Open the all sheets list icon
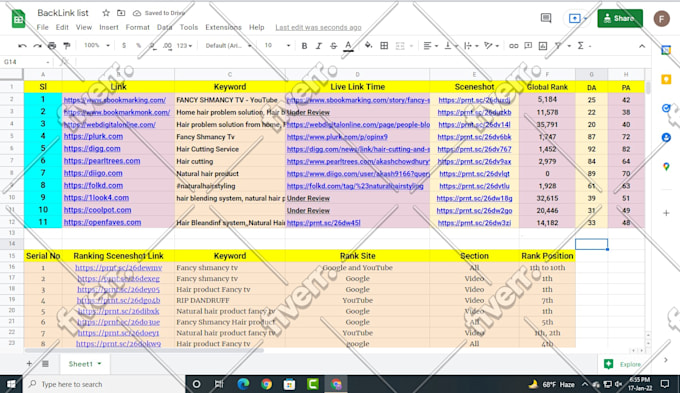The image size is (680, 393). click(x=45, y=364)
